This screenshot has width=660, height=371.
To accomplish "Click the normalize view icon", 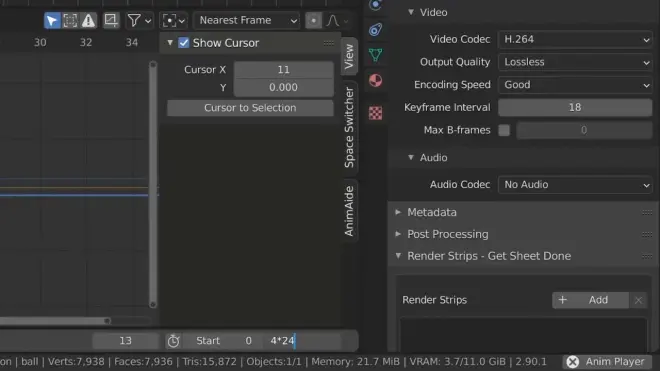I will (111, 20).
